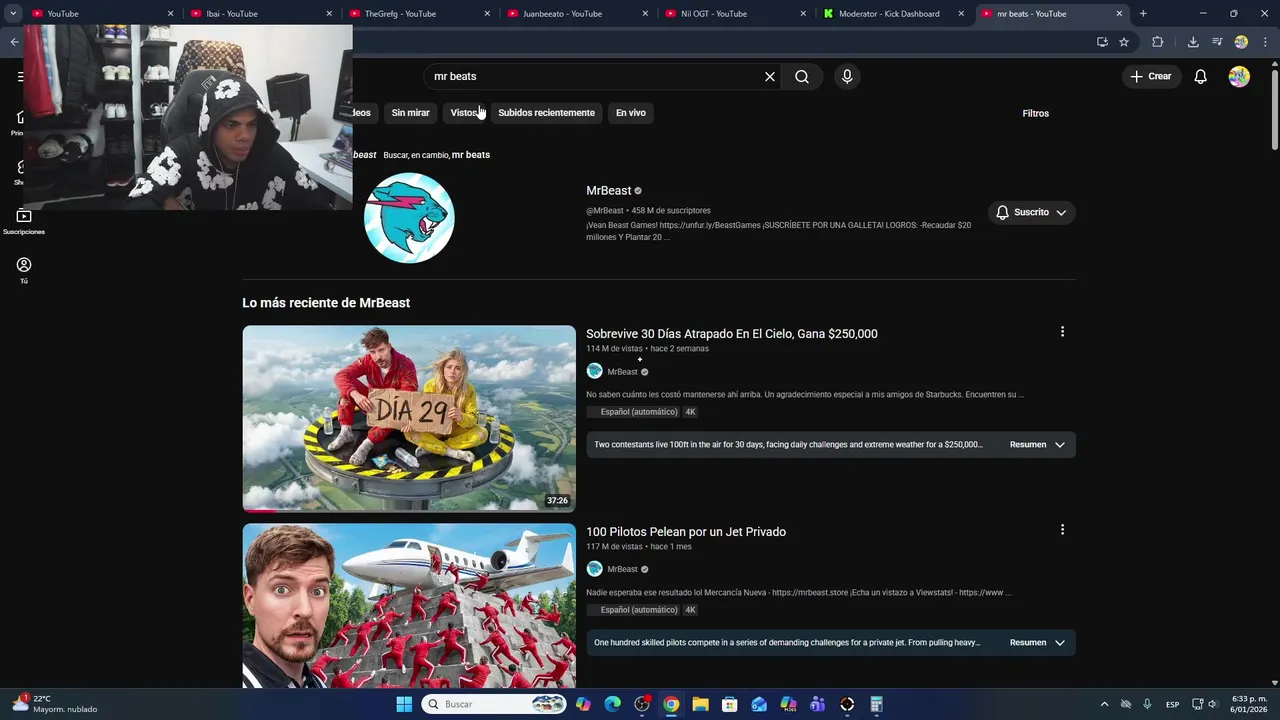Open new browser tab with plus
Viewport: 1280px width, 720px height.
[x=1143, y=14]
